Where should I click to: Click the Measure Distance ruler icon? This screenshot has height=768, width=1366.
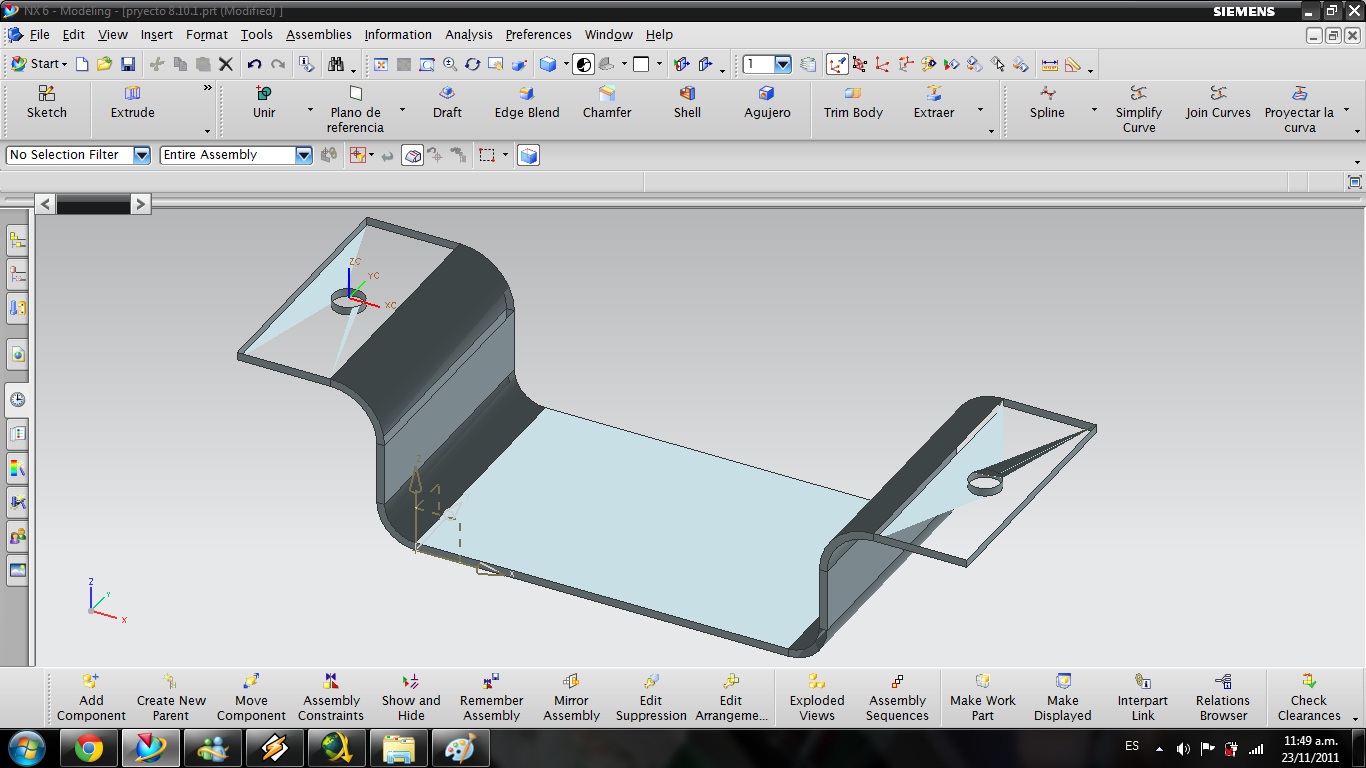pos(1050,64)
